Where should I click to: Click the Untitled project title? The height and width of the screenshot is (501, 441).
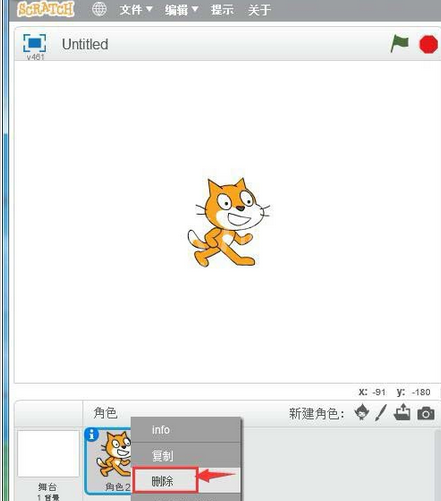tap(85, 44)
